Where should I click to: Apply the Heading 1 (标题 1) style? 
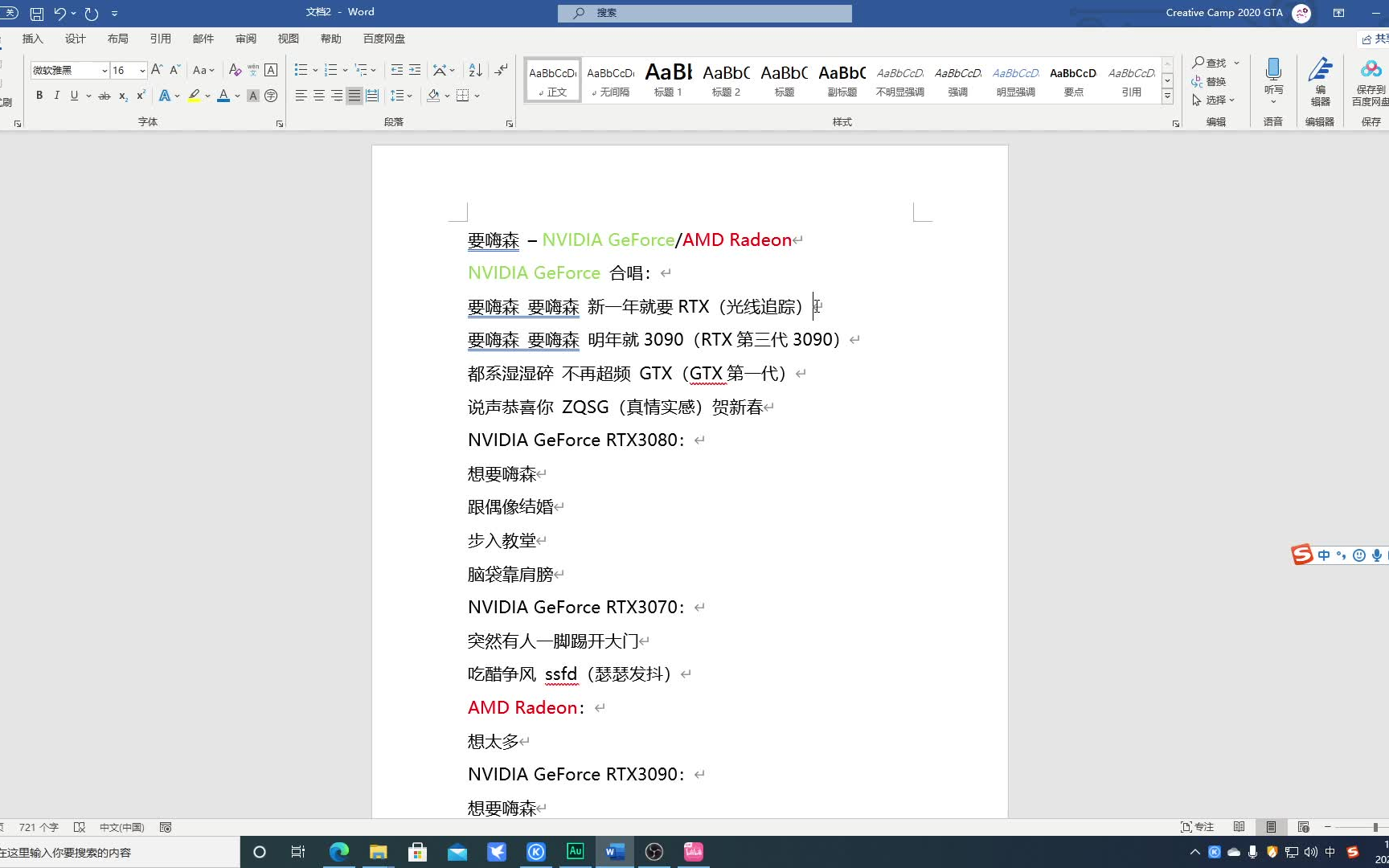click(668, 80)
